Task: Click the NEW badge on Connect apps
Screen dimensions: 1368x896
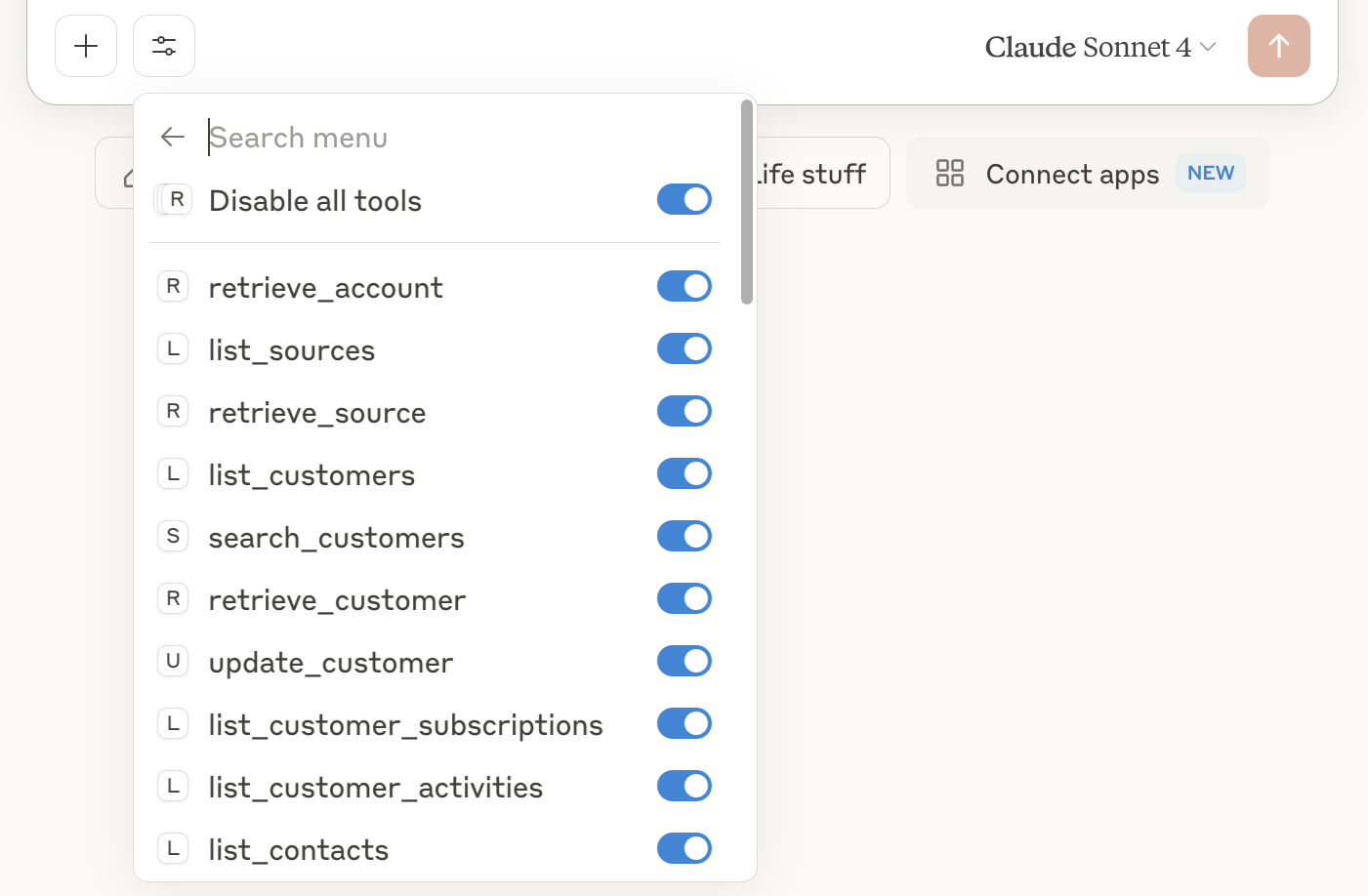Action: pyautogui.click(x=1211, y=173)
